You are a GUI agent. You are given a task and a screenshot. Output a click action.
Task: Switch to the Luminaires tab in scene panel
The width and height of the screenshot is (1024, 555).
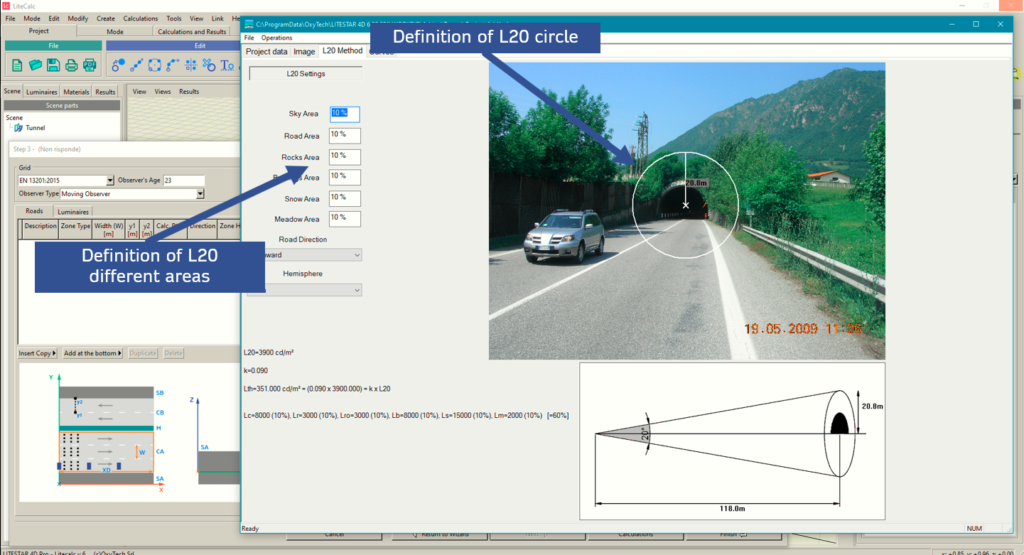[42, 92]
